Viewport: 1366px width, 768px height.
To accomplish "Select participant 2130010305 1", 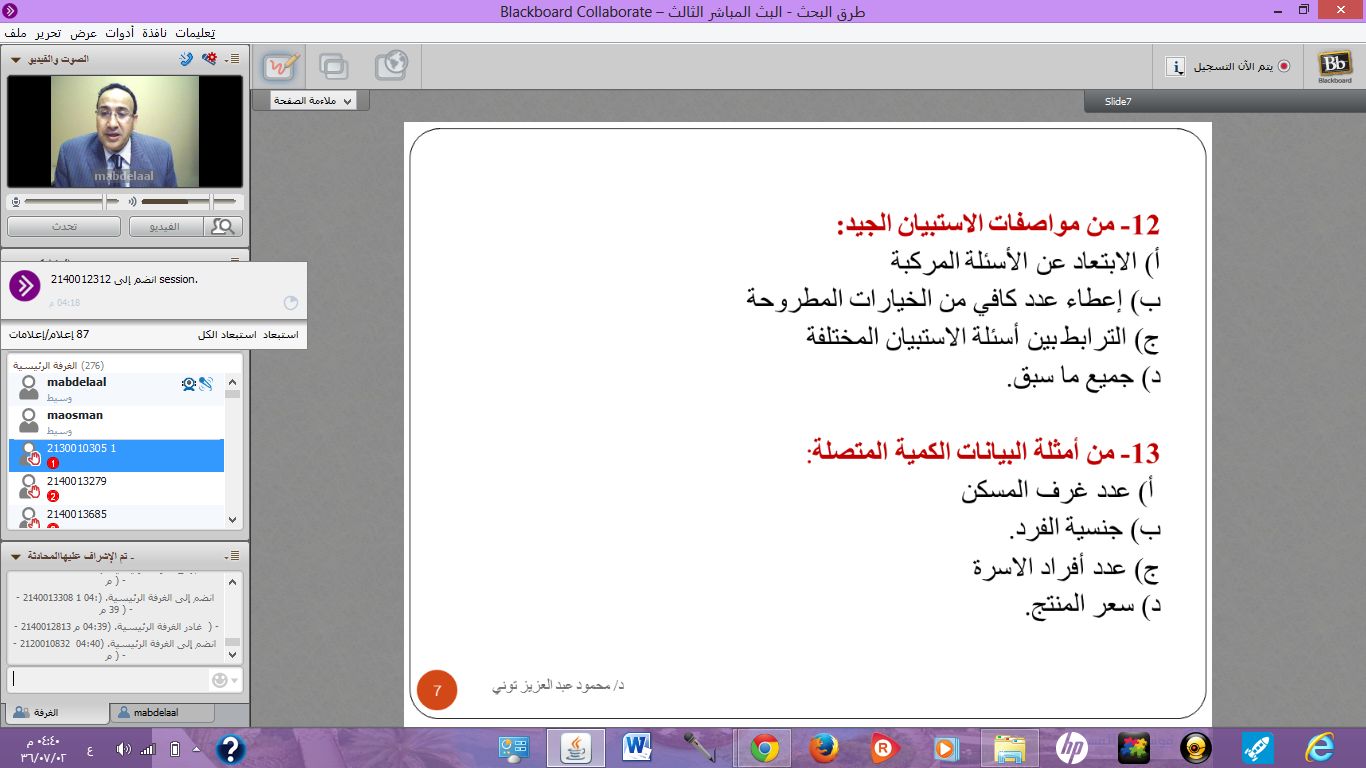I will pyautogui.click(x=116, y=456).
